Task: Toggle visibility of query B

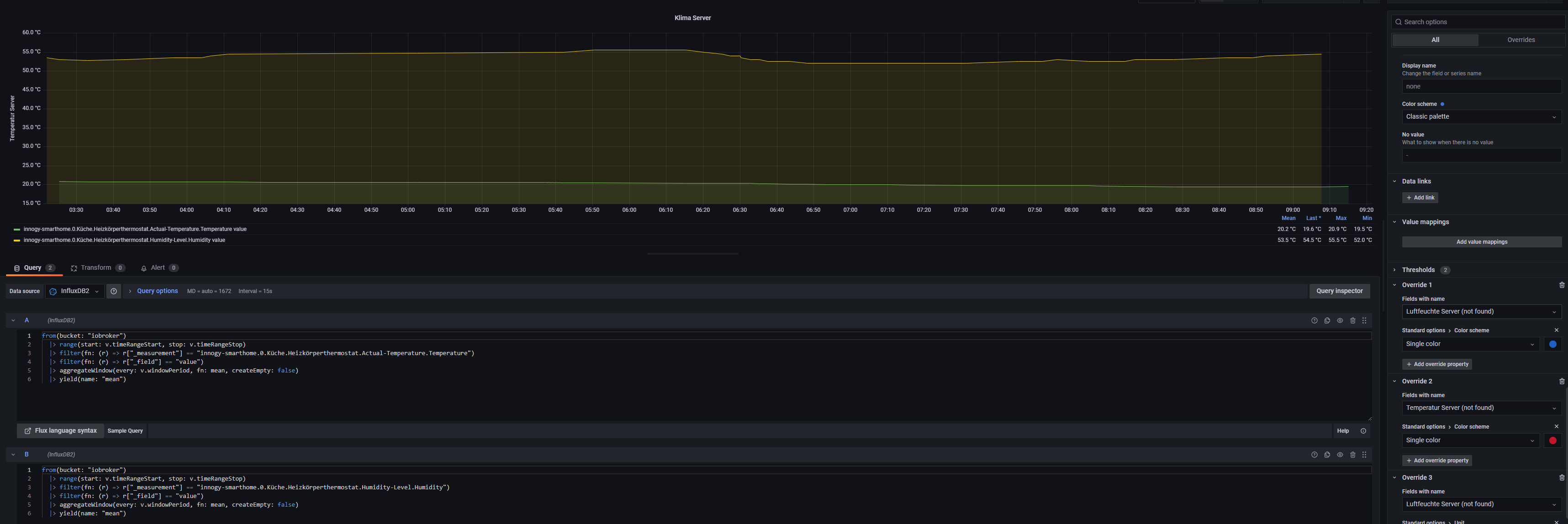Action: (x=1340, y=455)
